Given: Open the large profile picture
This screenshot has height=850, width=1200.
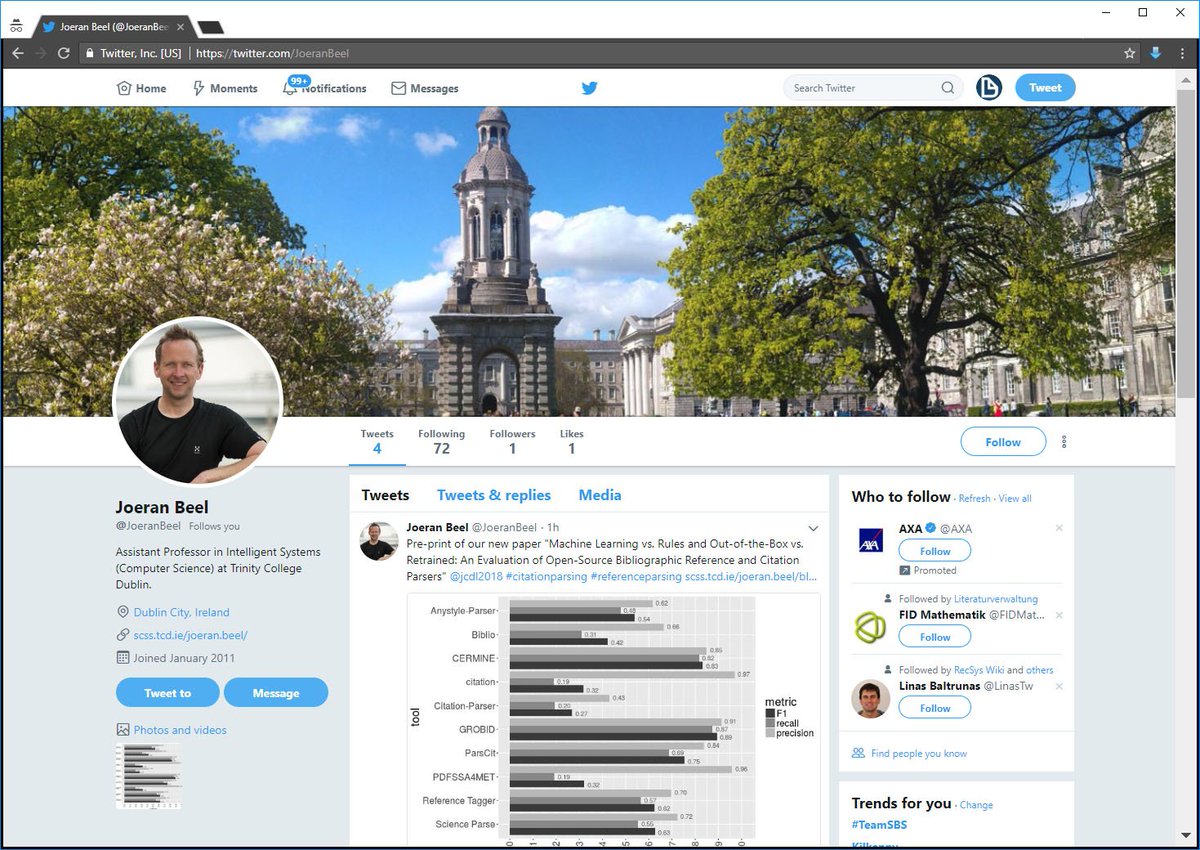Looking at the screenshot, I should (x=198, y=402).
